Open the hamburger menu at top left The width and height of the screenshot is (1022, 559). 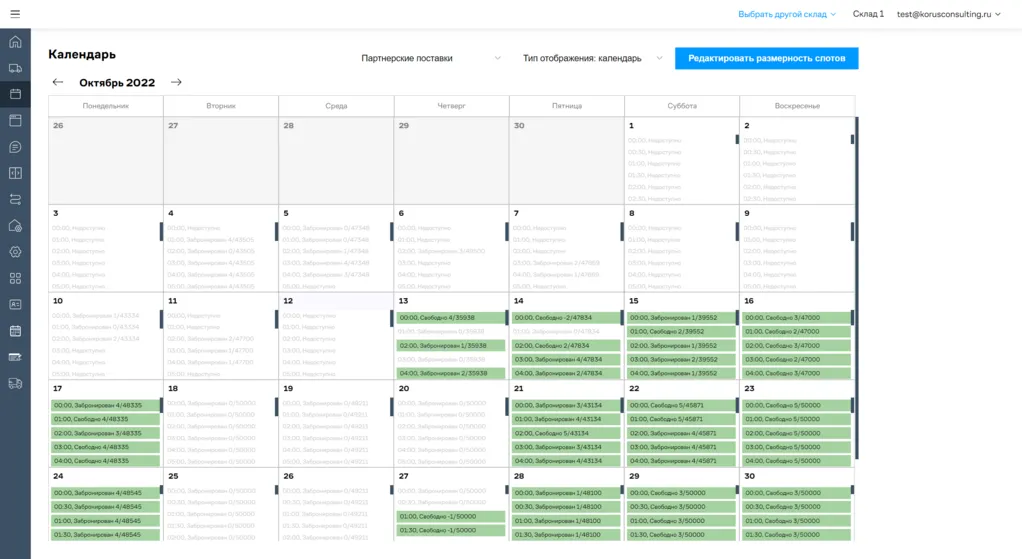14,14
